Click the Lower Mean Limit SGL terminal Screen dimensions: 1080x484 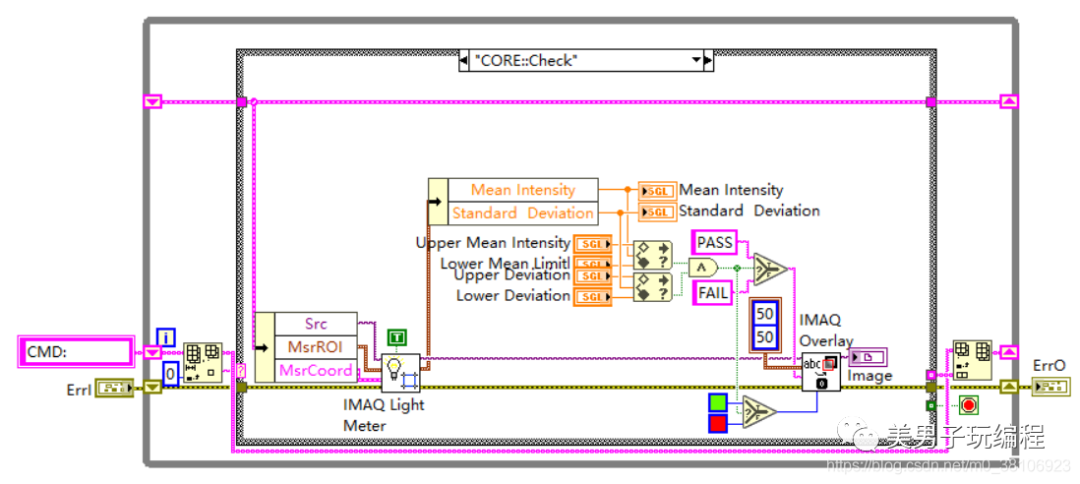click(592, 264)
